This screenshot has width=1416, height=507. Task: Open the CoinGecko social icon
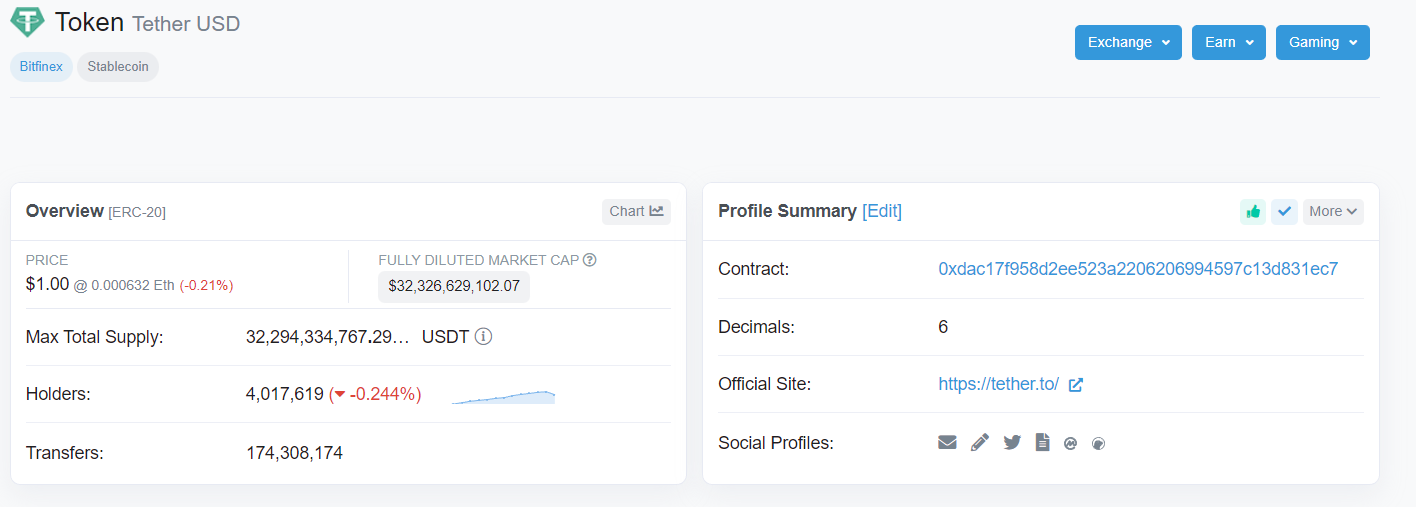pos(1098,443)
